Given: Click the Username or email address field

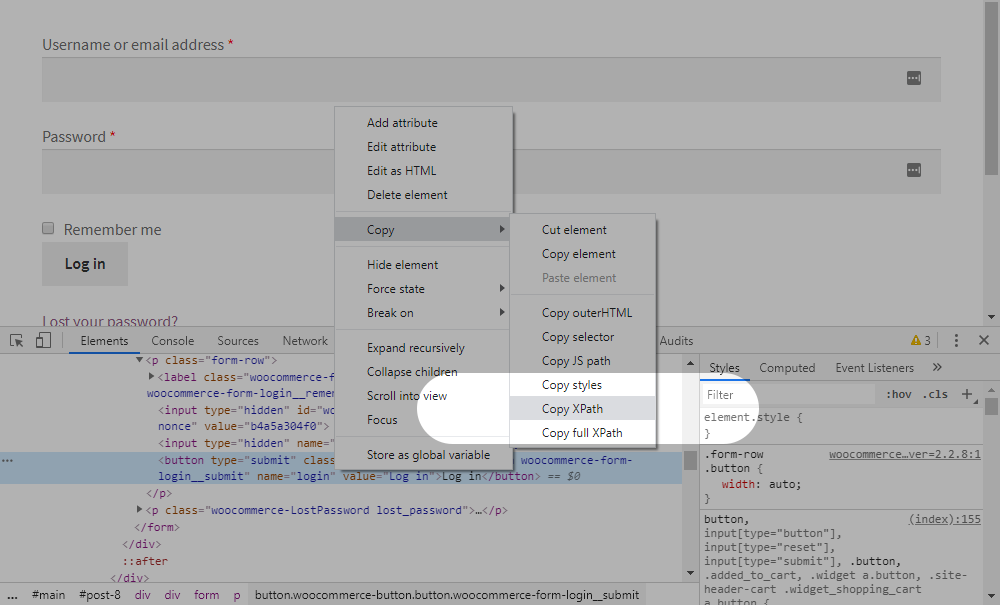Looking at the screenshot, I should point(491,80).
